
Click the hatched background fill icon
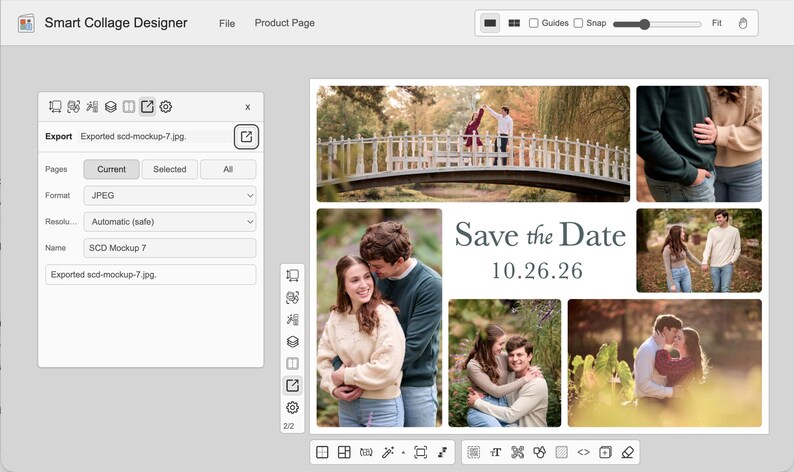(x=562, y=452)
